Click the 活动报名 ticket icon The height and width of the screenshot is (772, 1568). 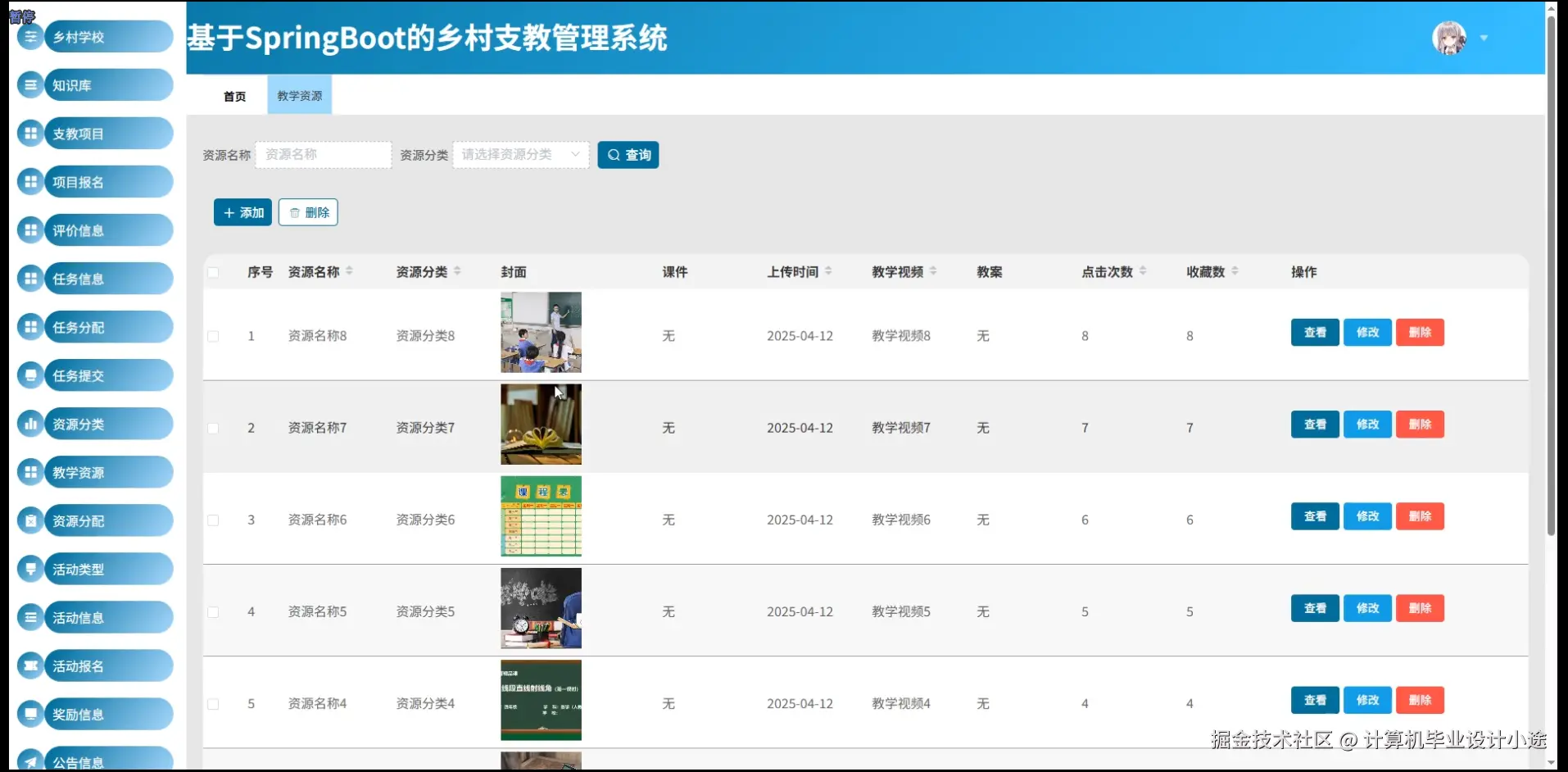[30, 665]
